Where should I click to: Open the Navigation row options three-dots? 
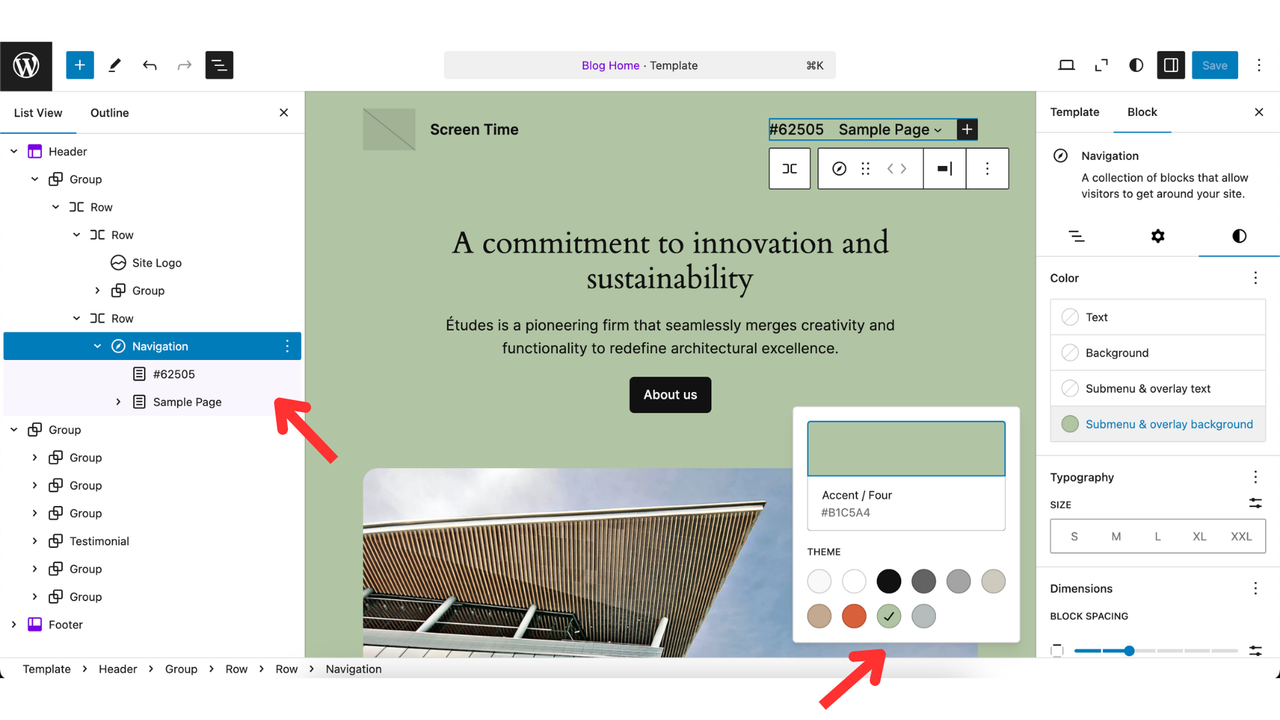click(287, 346)
